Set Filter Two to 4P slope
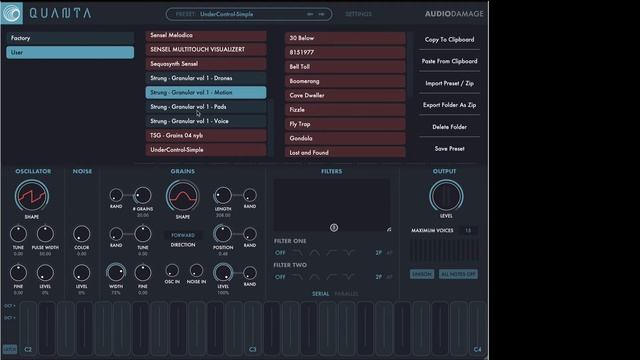This screenshot has height=360, width=640. 389,277
